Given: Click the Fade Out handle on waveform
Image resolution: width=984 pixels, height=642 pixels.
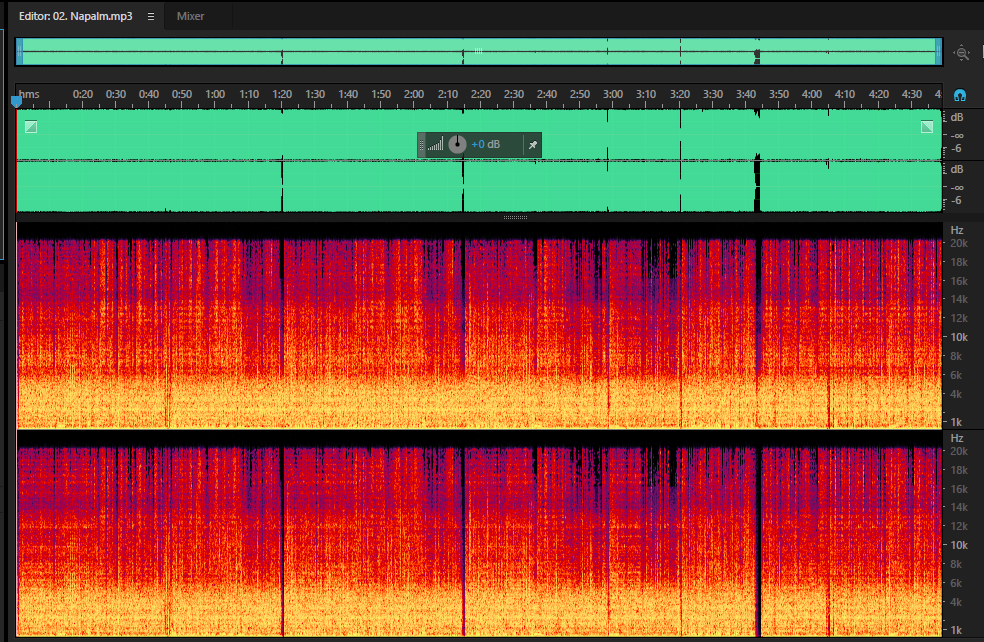Looking at the screenshot, I should (x=927, y=127).
